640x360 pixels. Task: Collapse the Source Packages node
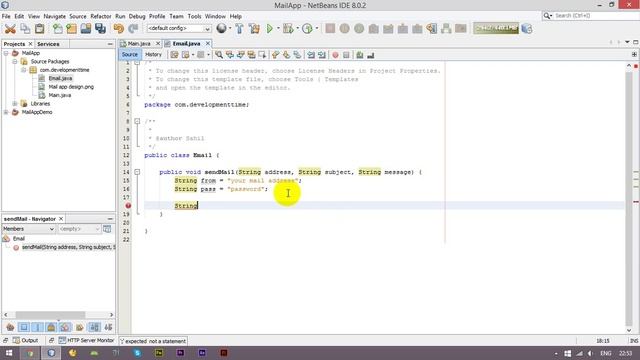click(x=15, y=62)
